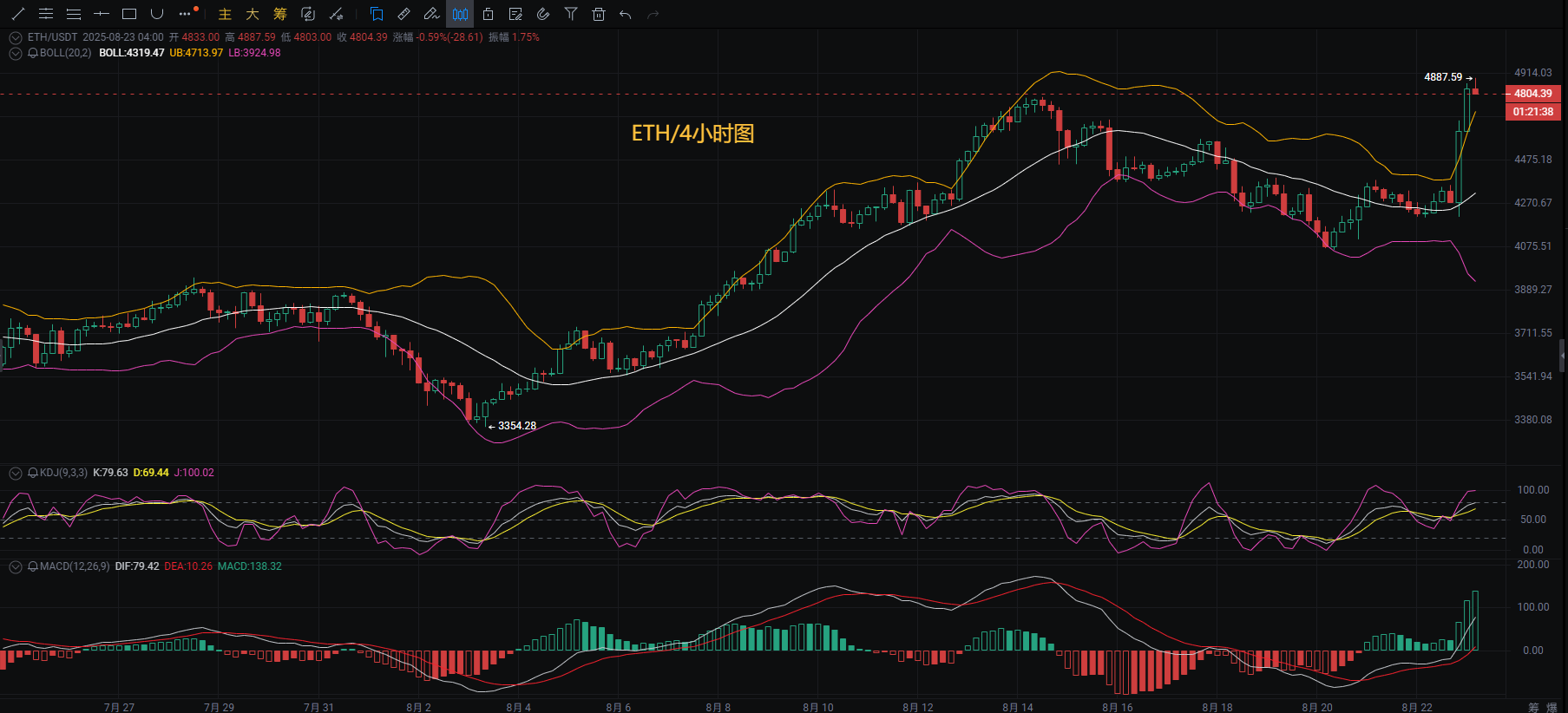Toggle the 主 indicator button

pos(225,14)
